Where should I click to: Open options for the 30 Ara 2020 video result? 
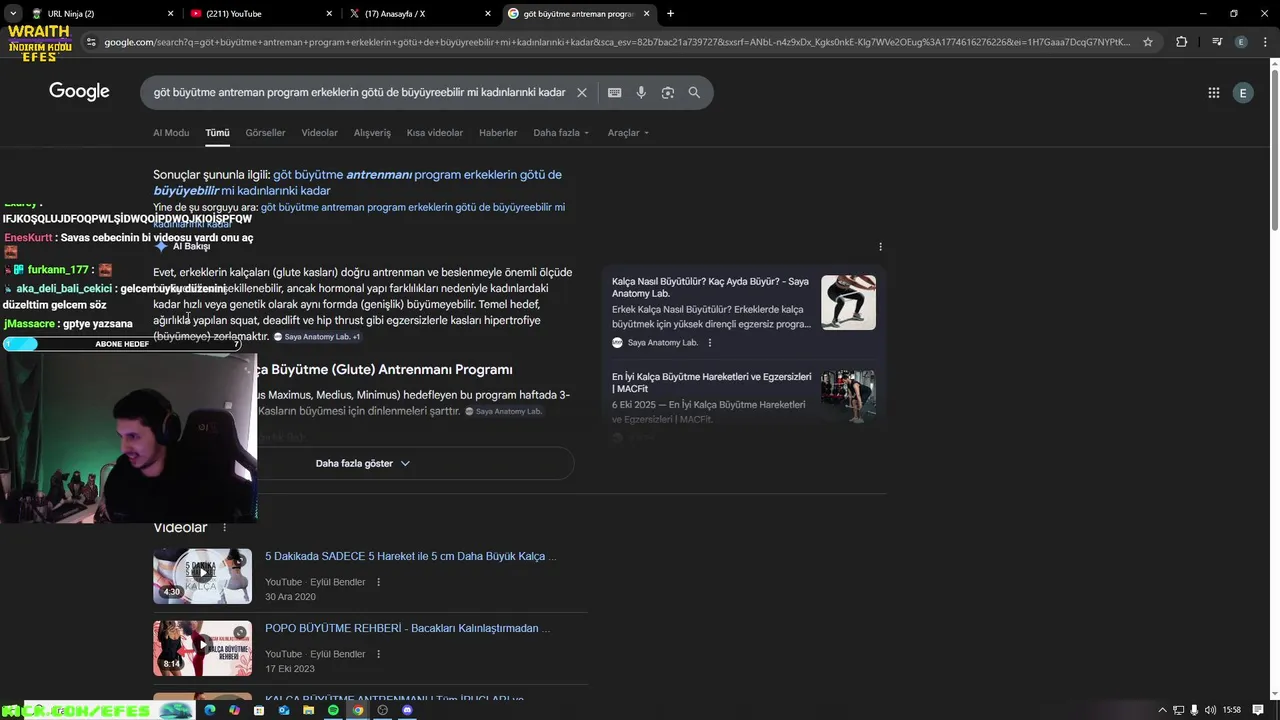click(x=378, y=582)
